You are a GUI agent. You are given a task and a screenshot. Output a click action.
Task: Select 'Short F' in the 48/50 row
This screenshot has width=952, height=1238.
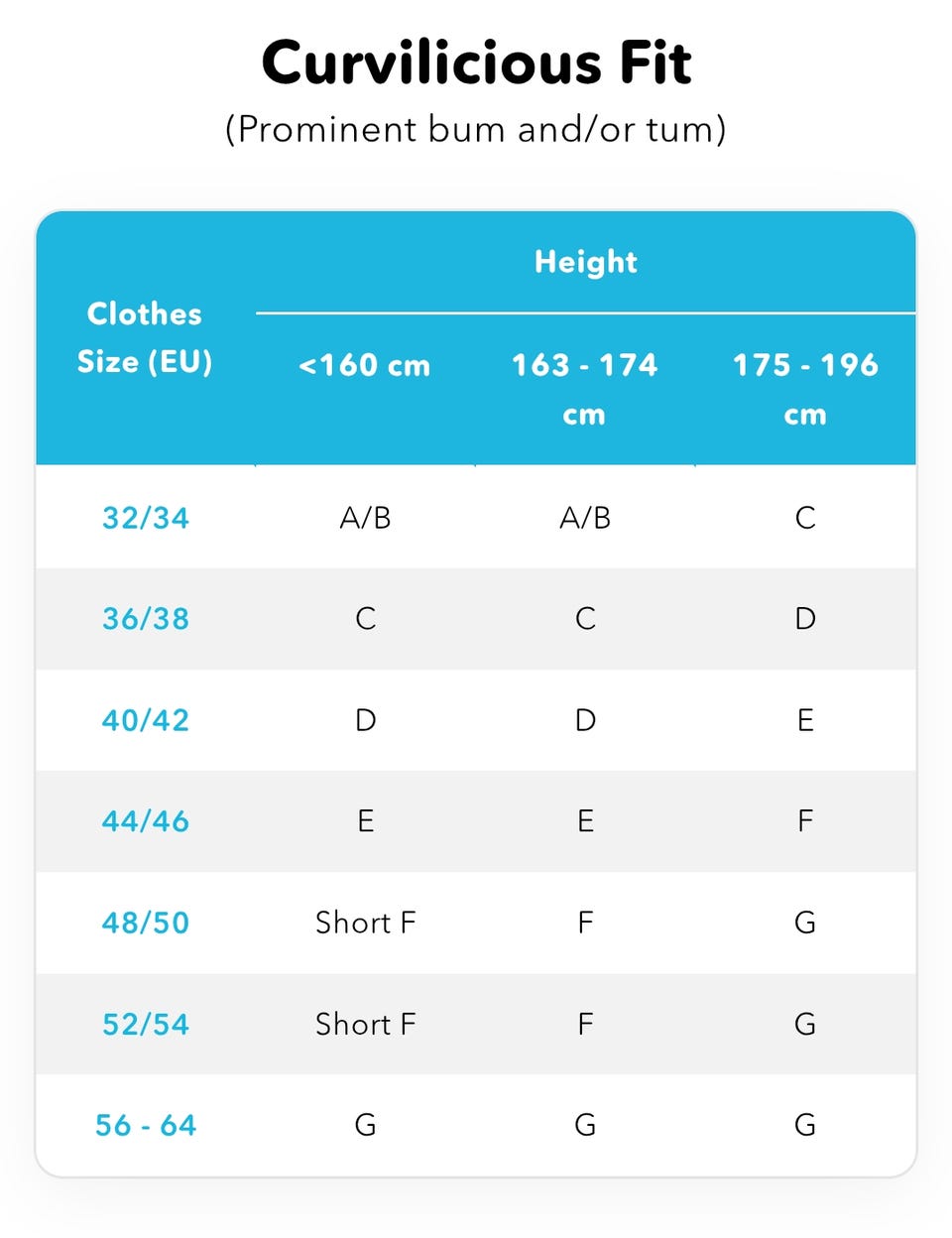tap(365, 923)
